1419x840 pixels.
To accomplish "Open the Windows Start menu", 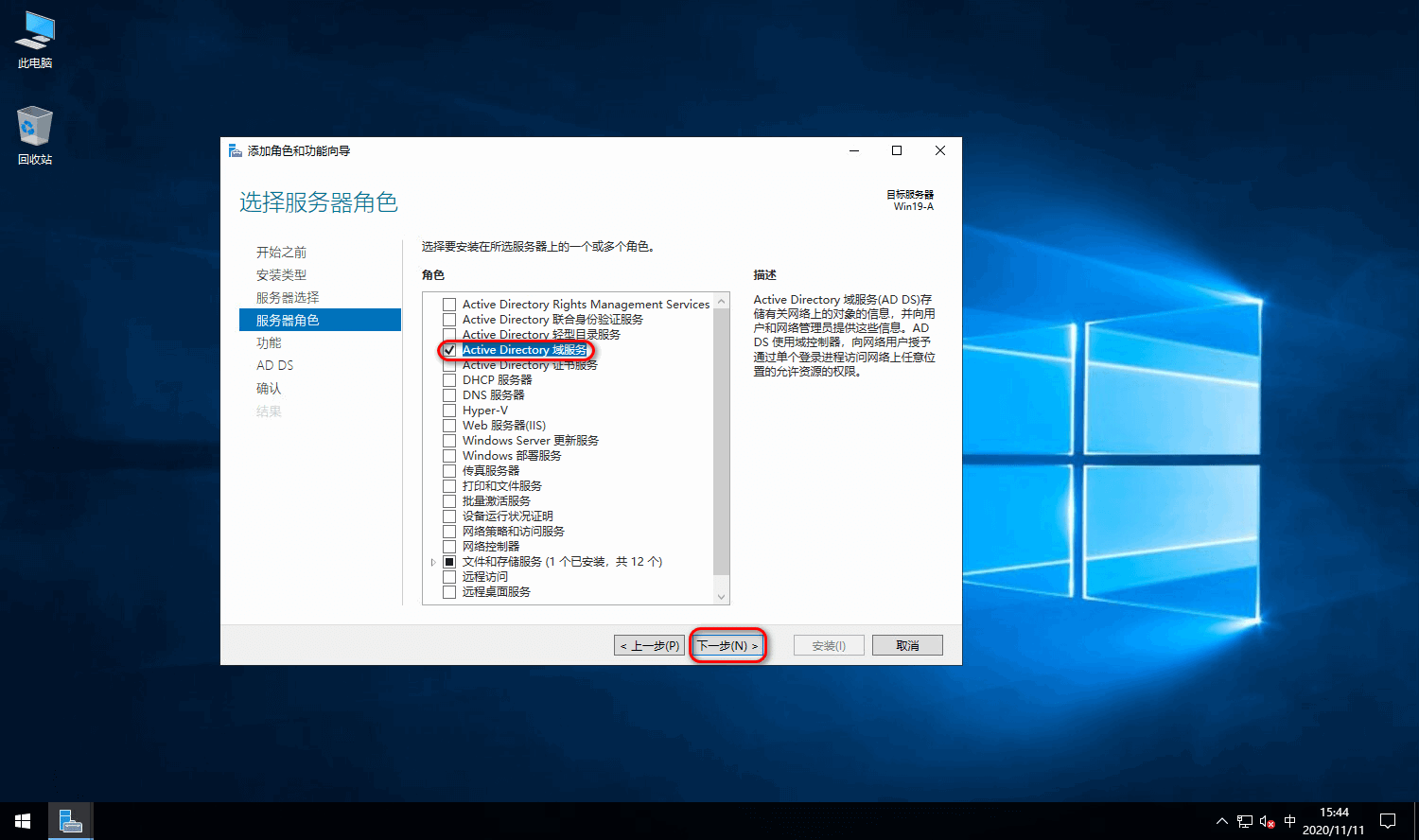I will pyautogui.click(x=23, y=821).
